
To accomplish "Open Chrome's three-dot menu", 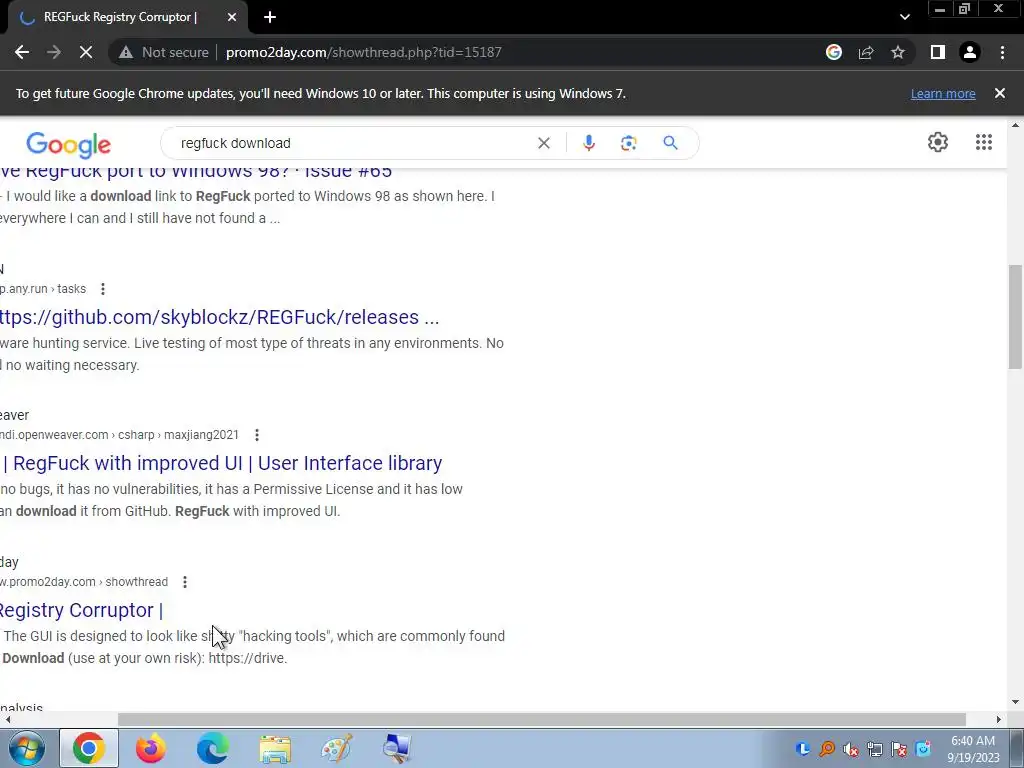I will point(1002,52).
